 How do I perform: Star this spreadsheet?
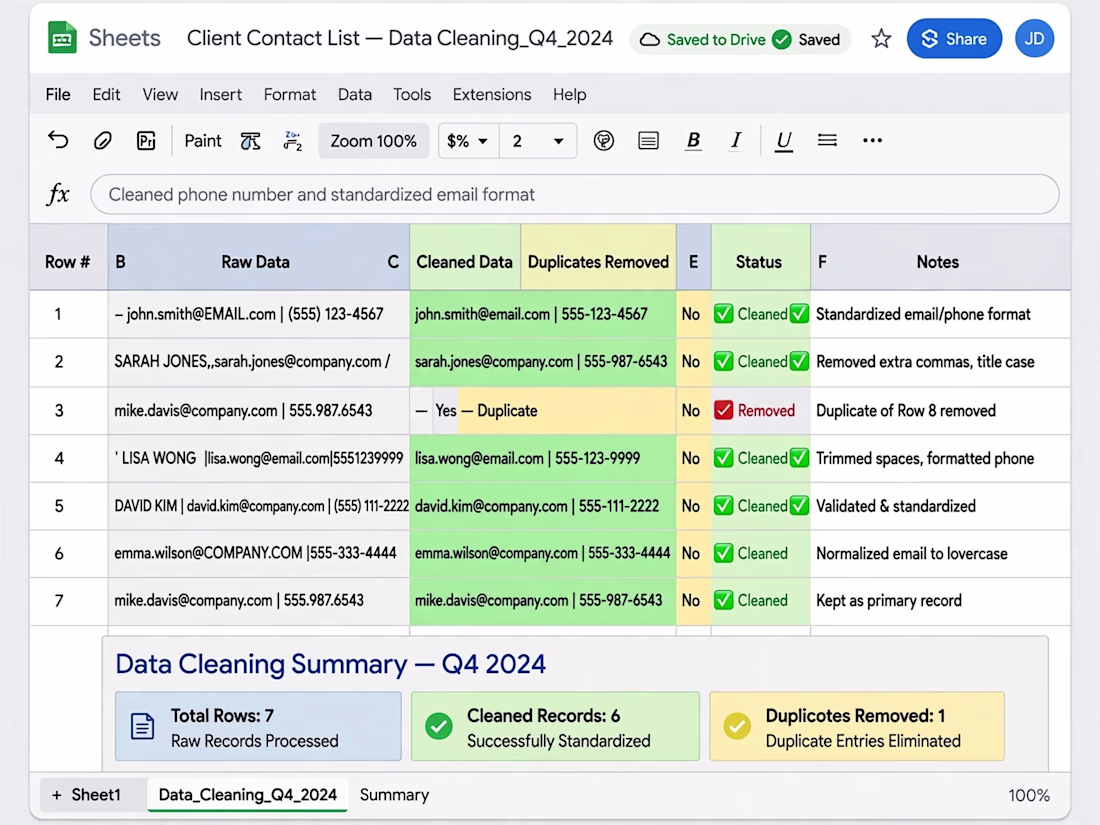[881, 39]
